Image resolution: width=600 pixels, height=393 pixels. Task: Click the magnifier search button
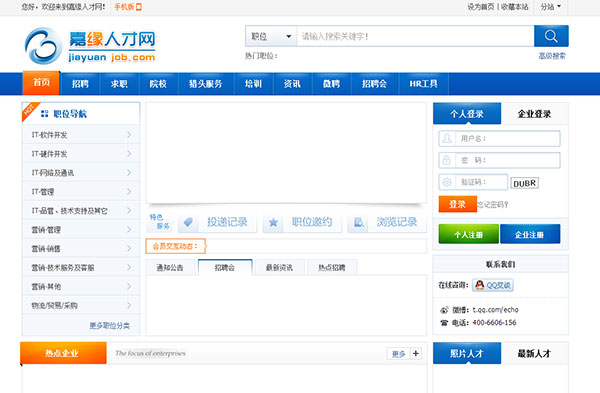click(551, 36)
